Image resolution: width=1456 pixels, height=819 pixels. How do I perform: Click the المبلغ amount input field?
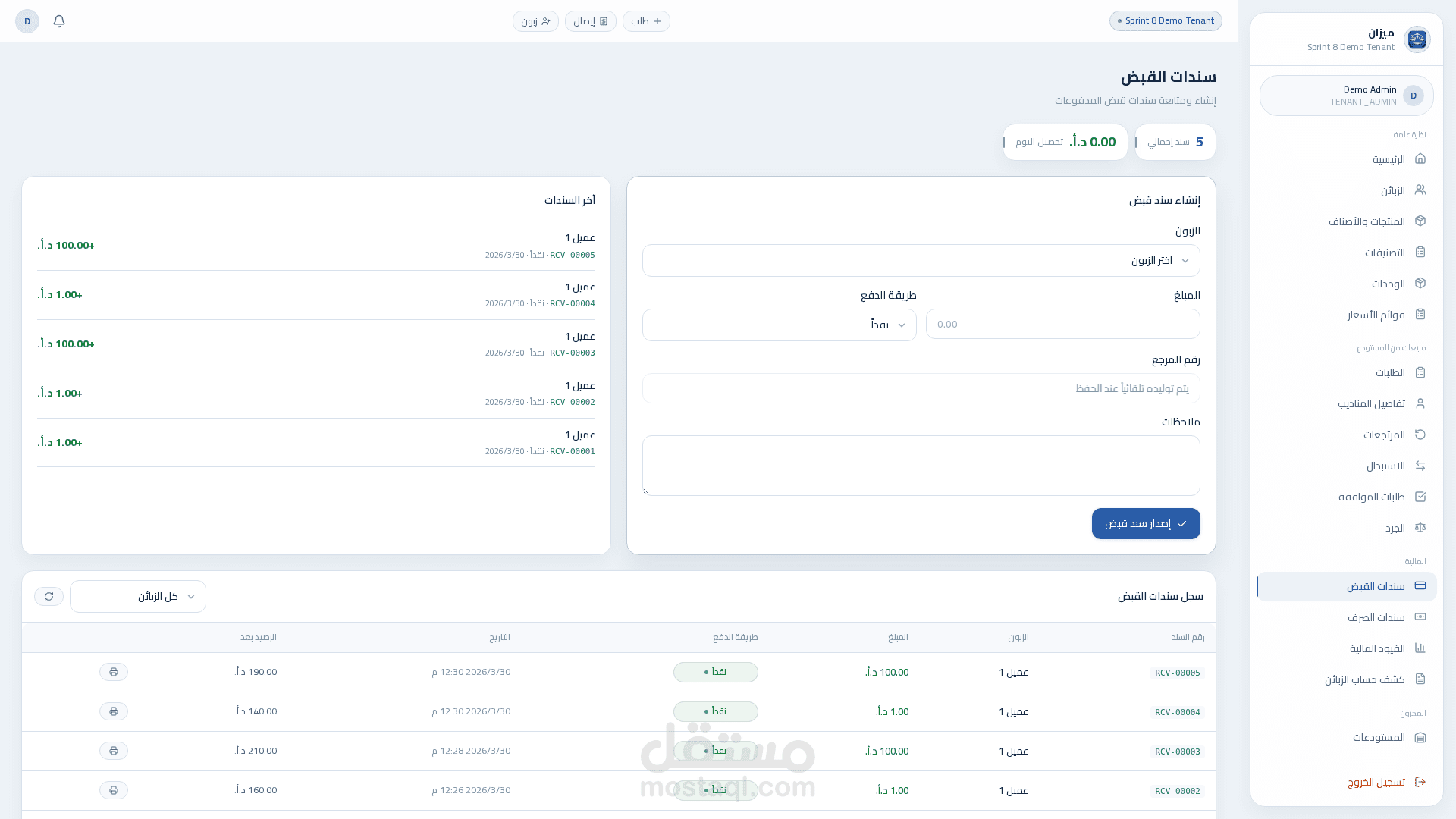[x=1062, y=325]
